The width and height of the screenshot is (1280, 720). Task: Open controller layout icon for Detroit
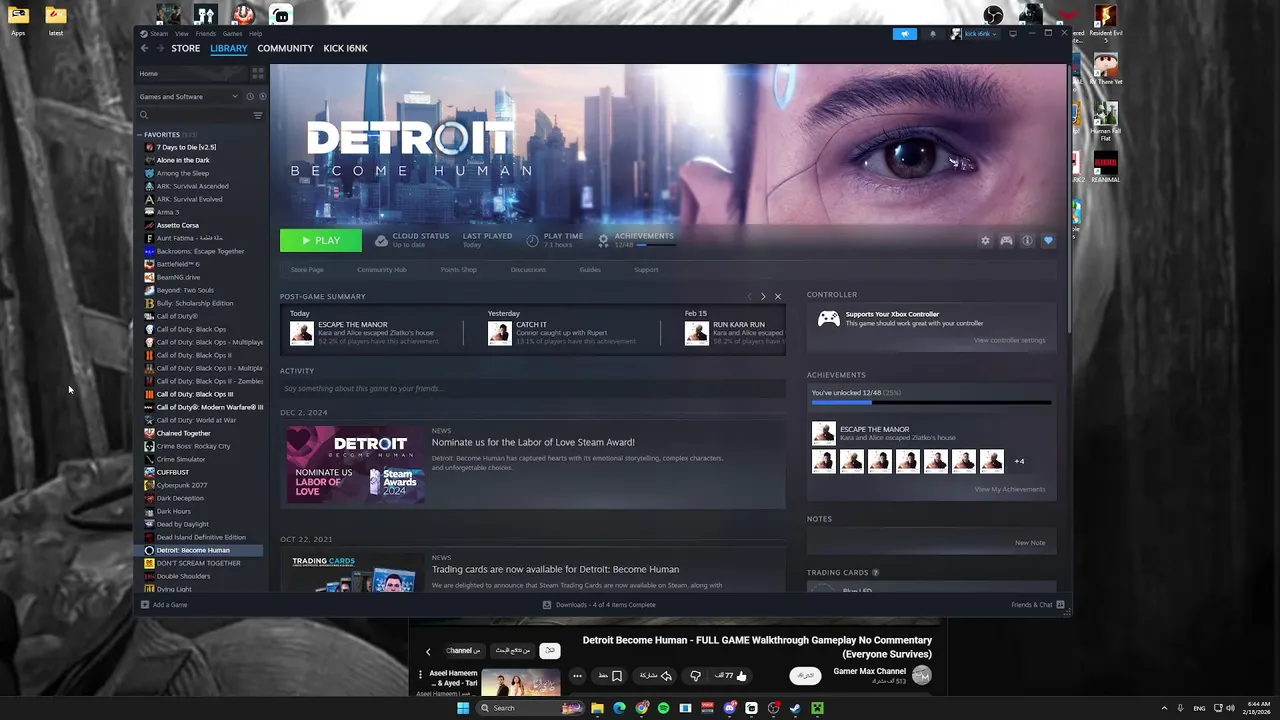1006,240
